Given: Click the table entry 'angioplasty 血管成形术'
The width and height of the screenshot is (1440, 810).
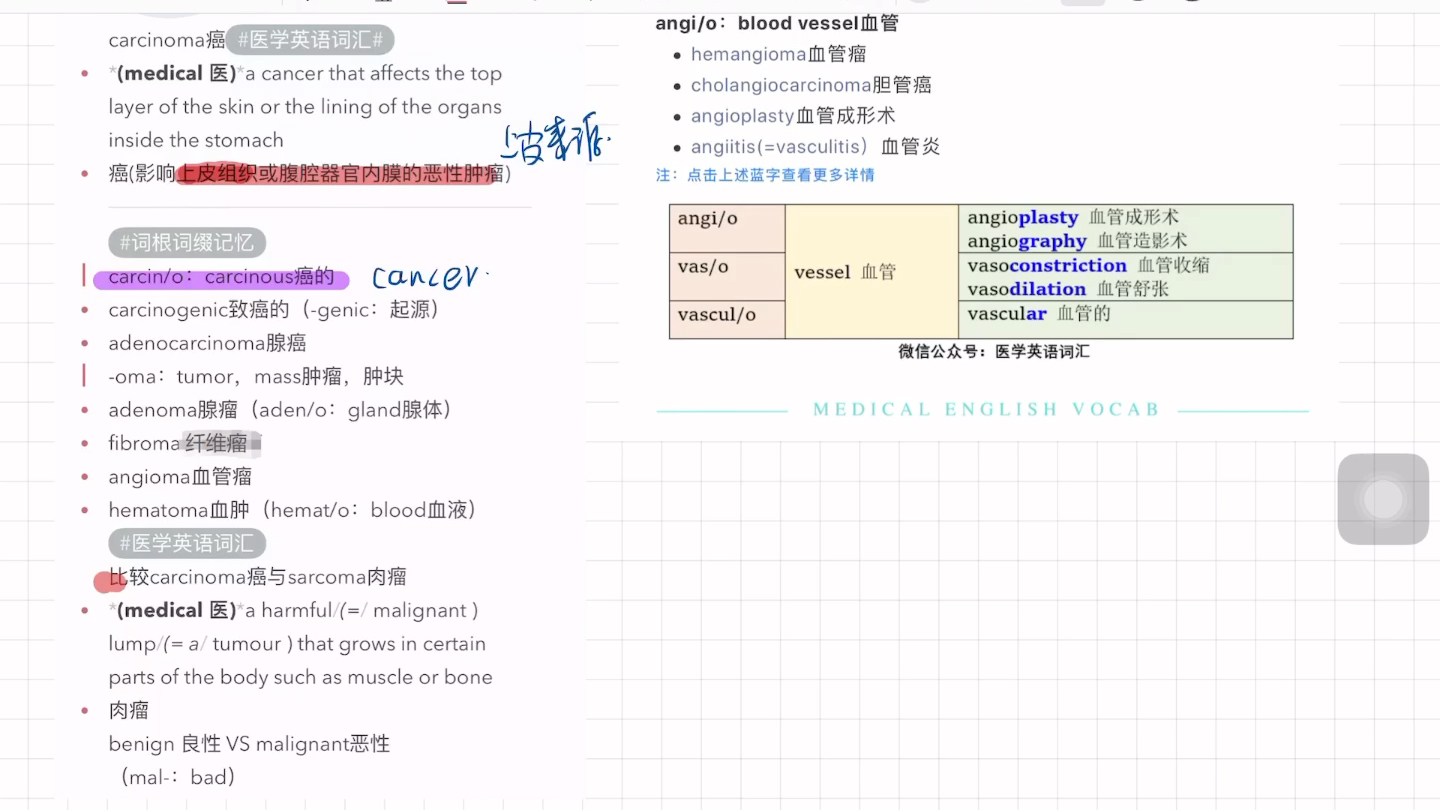Looking at the screenshot, I should (1073, 217).
